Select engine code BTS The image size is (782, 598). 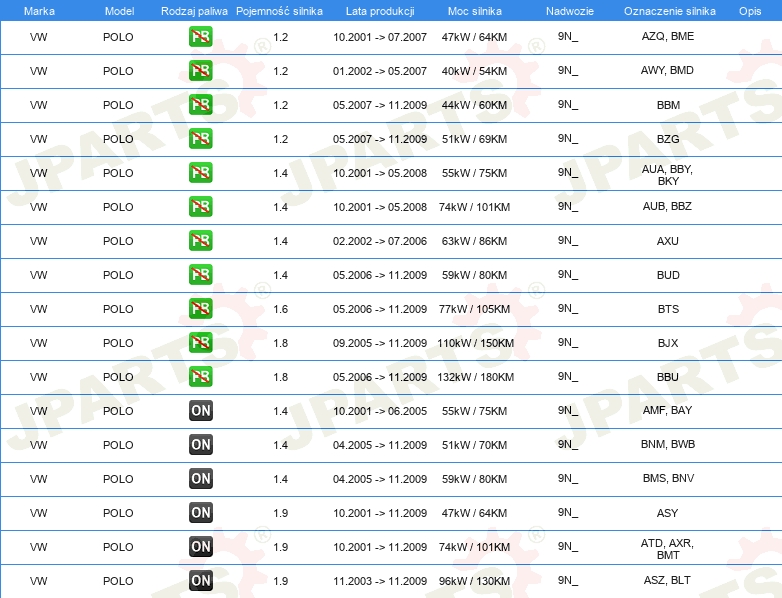[x=668, y=309]
